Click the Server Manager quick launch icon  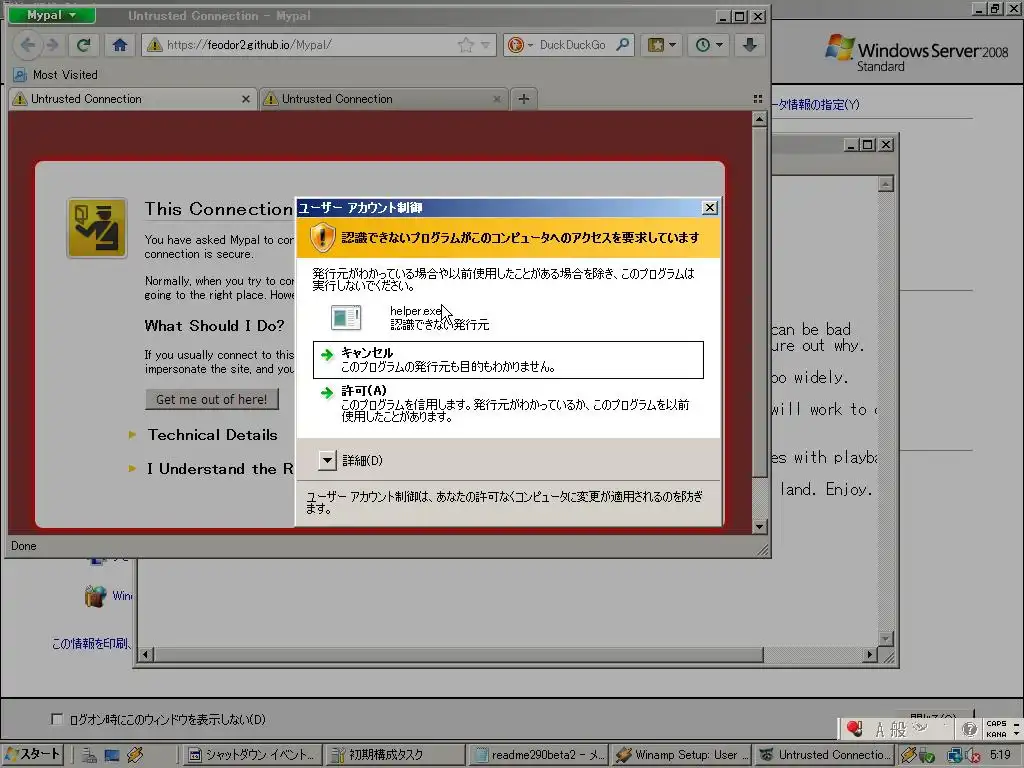click(89, 756)
